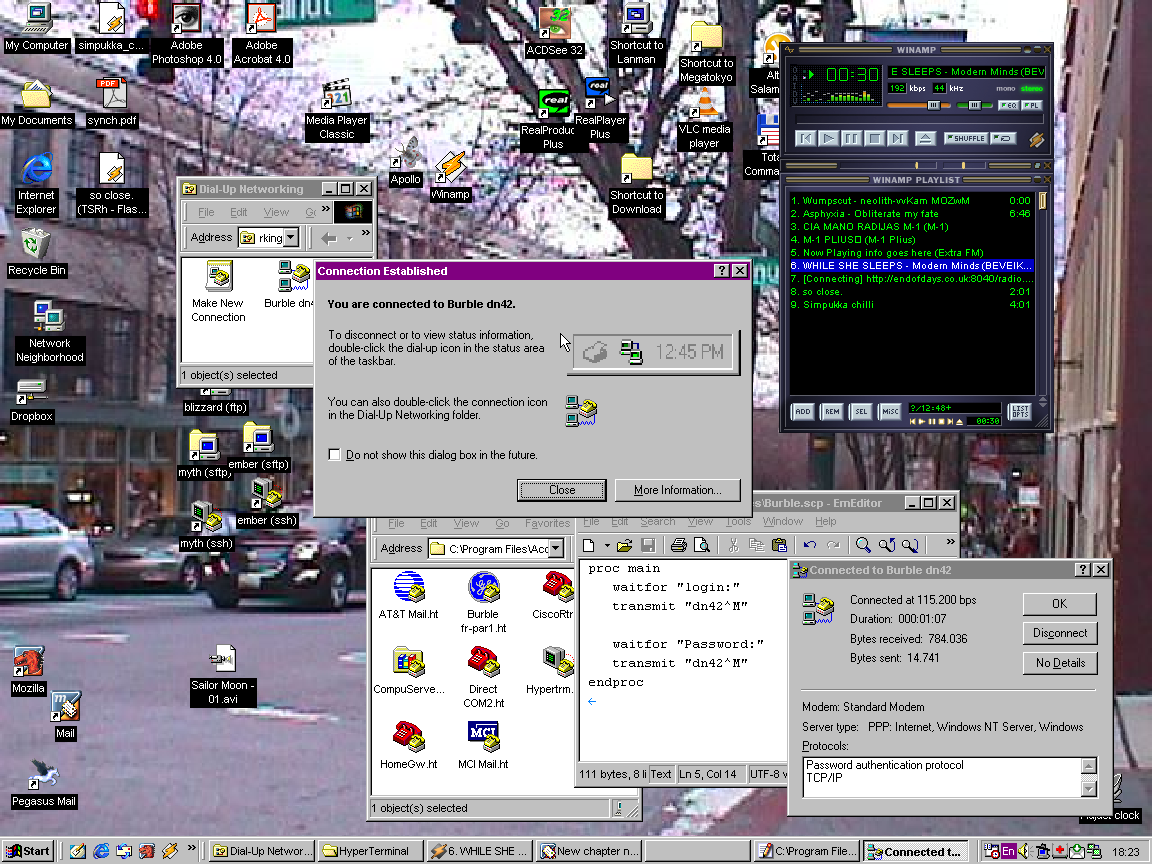Image resolution: width=1152 pixels, height=864 pixels.
Task: Toggle Repeat mode in Winamp
Action: coord(1002,138)
